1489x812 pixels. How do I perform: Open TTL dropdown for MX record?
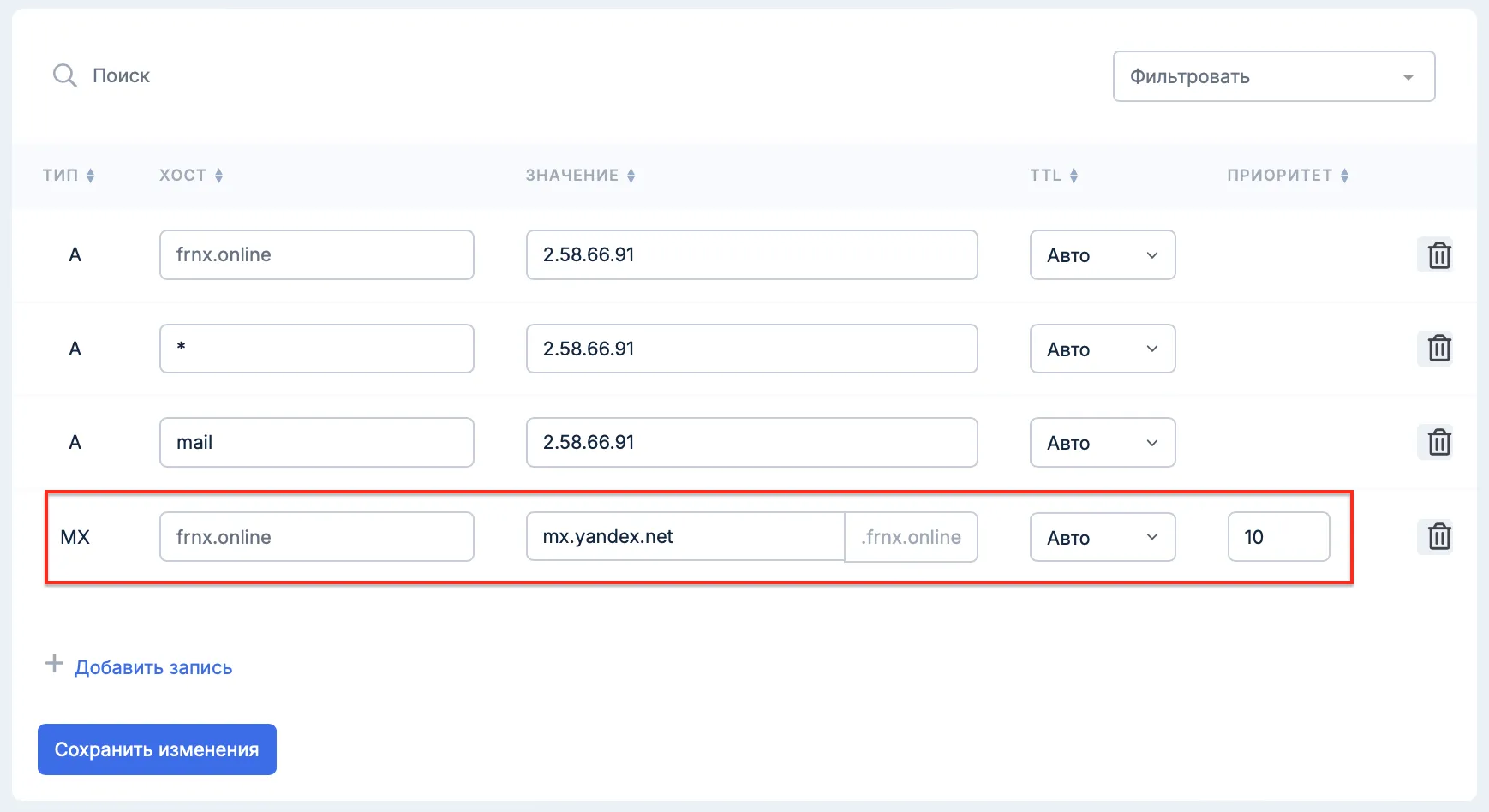tap(1102, 537)
